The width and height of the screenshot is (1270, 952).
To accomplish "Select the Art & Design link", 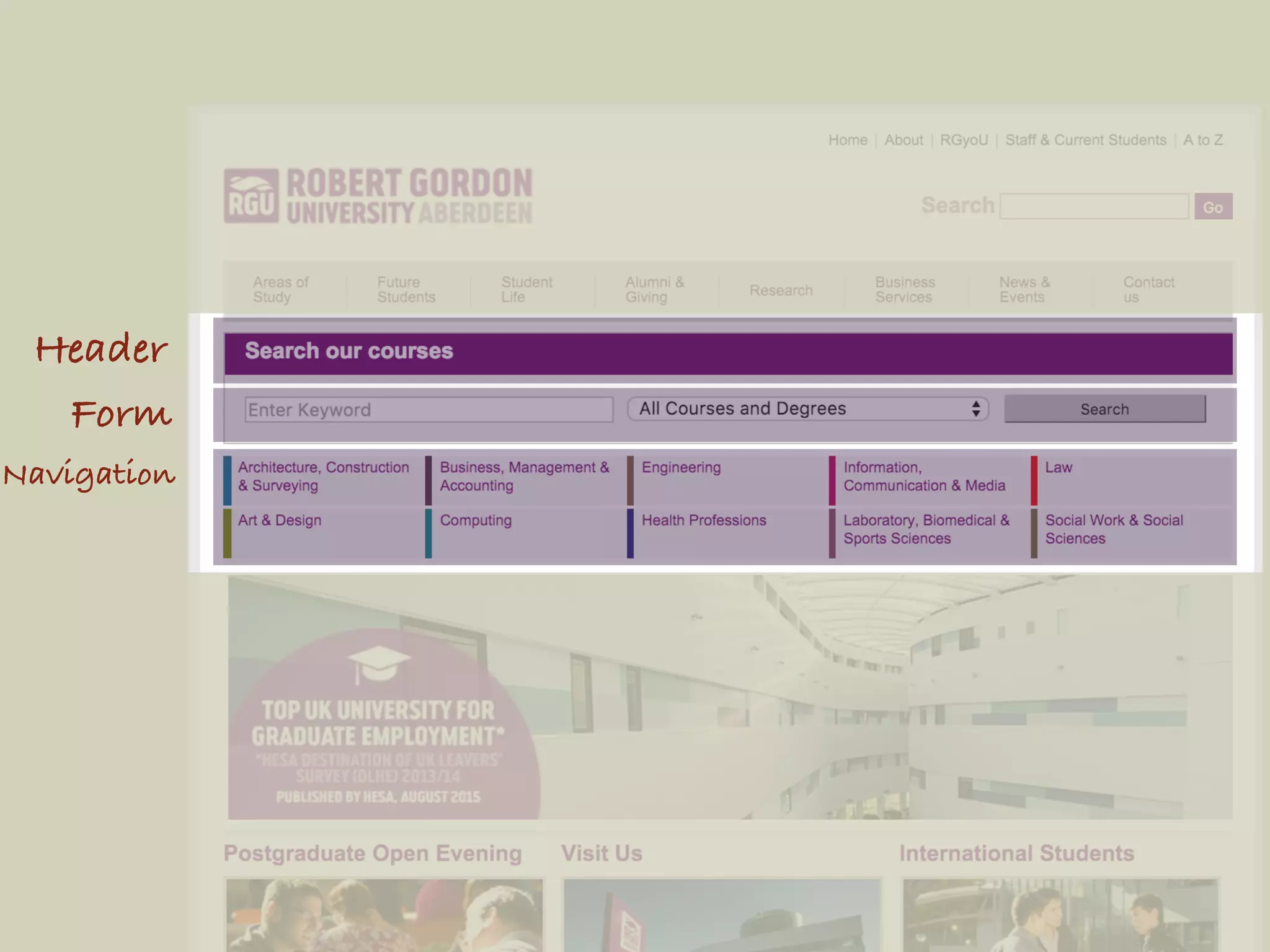I will point(280,521).
